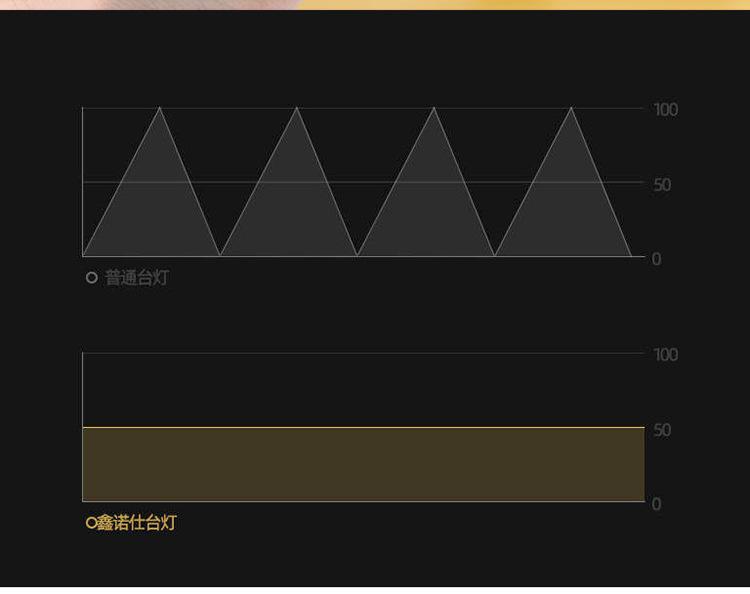
Task: Click the 0 axis label on top chart
Action: point(656,259)
